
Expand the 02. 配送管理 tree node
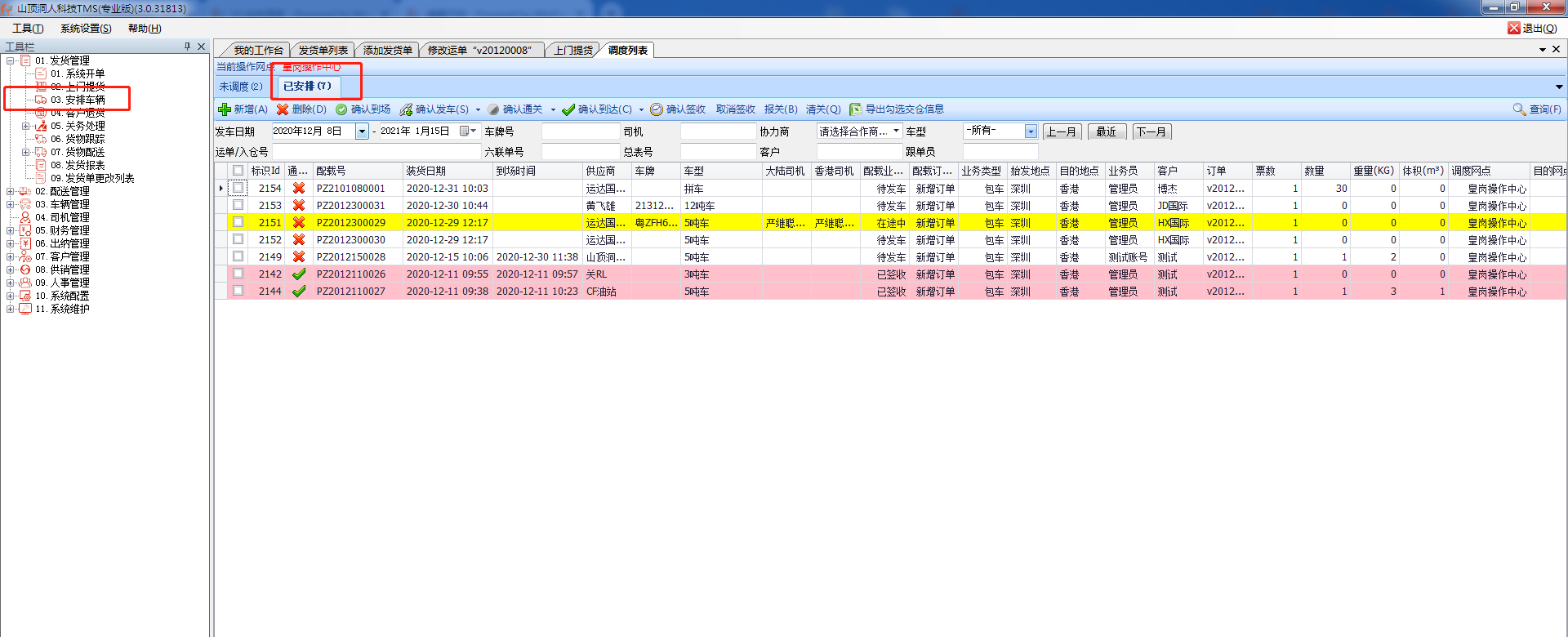coord(10,191)
